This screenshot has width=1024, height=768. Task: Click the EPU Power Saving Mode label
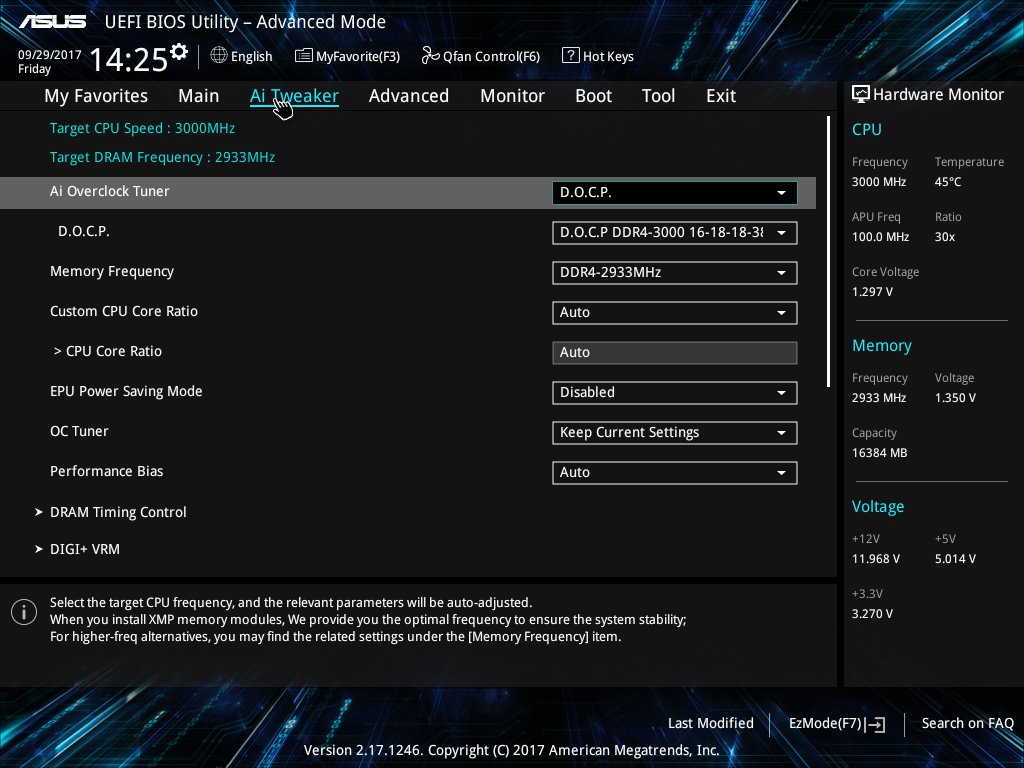tap(126, 391)
